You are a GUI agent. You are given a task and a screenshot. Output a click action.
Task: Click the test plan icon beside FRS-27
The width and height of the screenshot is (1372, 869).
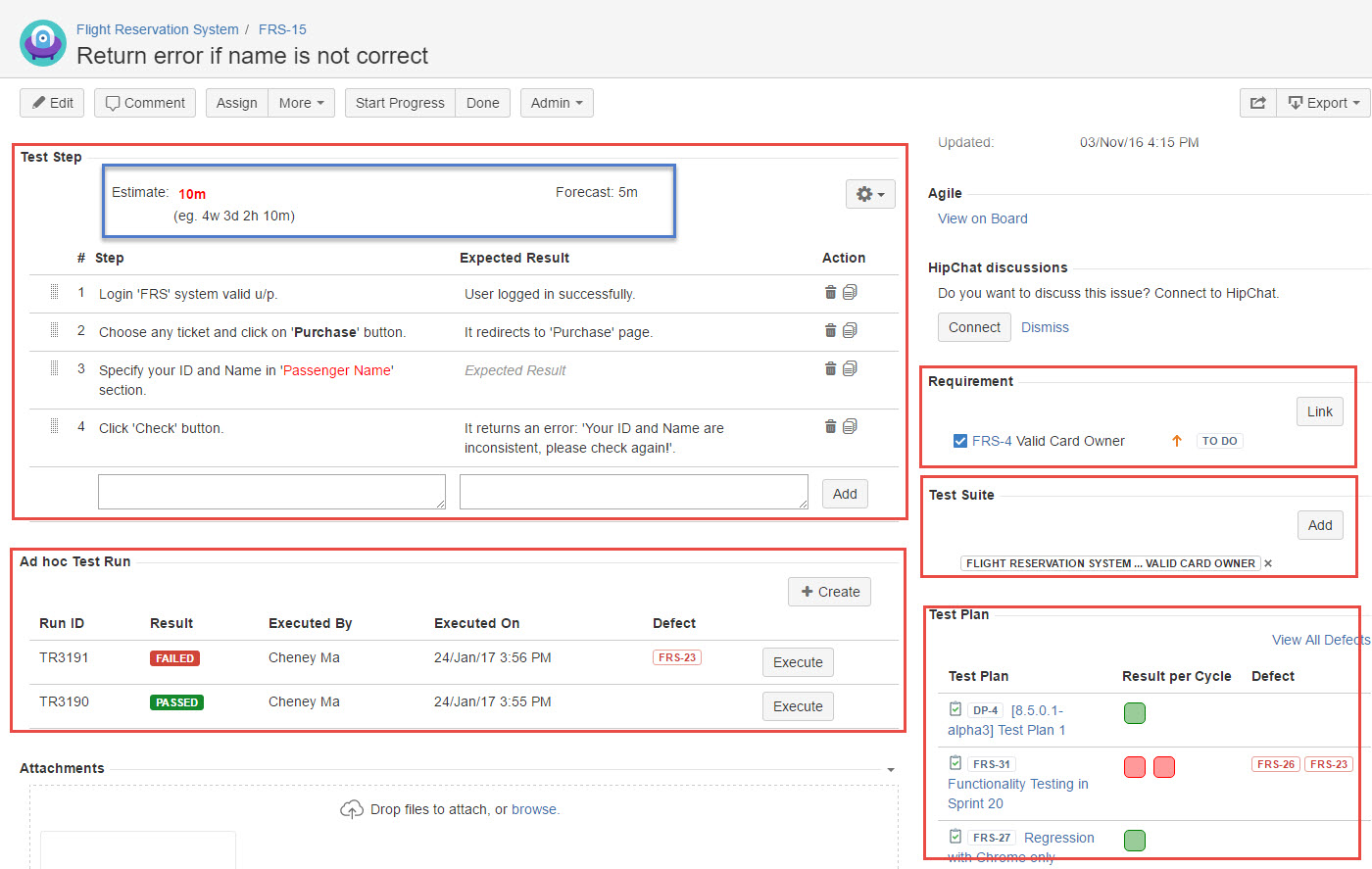pyautogui.click(x=955, y=837)
